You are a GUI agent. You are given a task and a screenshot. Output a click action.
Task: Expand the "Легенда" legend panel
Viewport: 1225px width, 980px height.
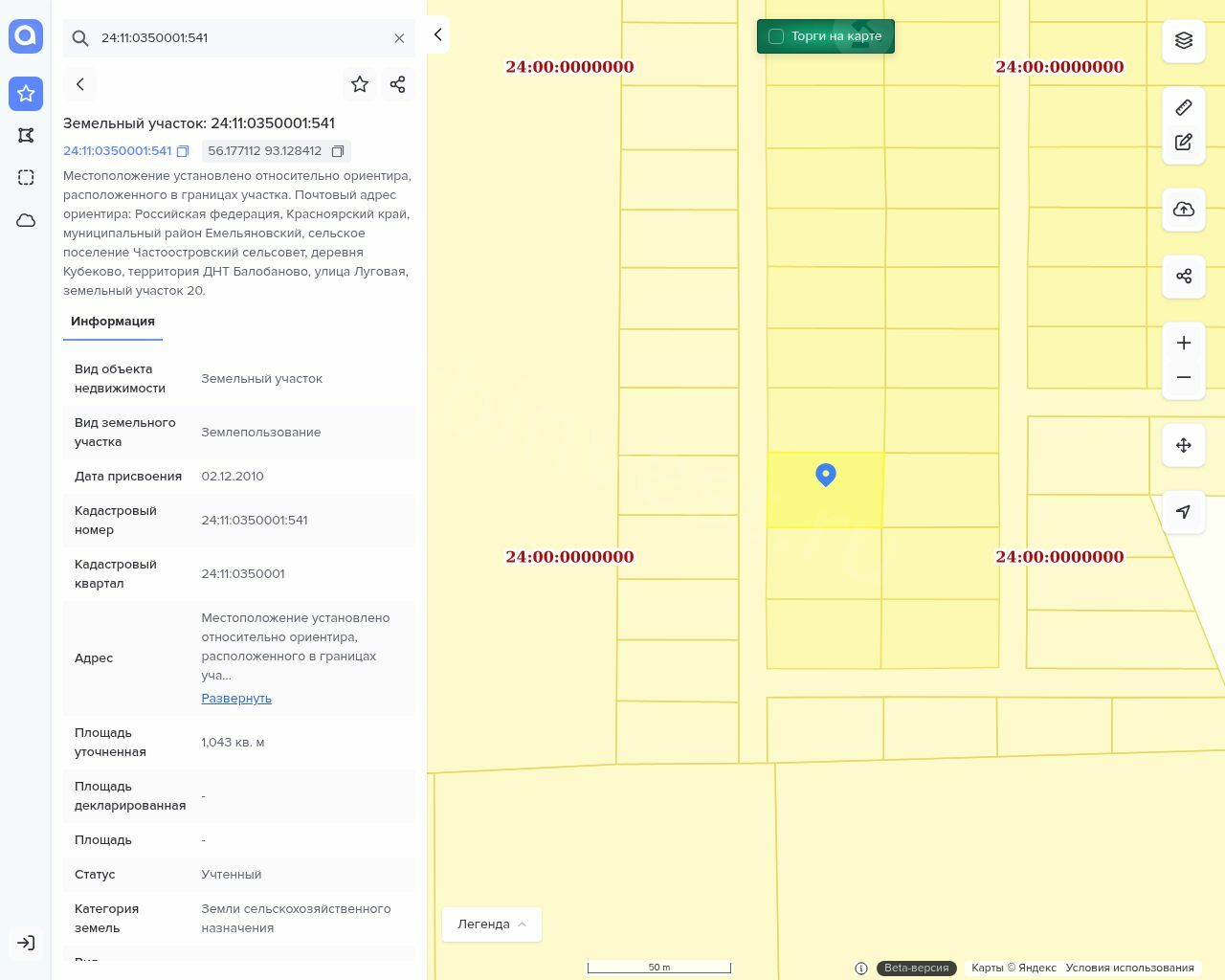[492, 924]
